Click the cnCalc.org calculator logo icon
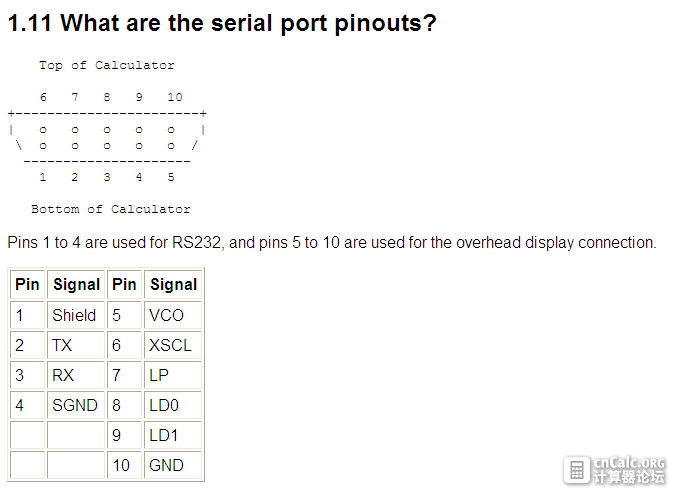This screenshot has width=675, height=496. [576, 470]
